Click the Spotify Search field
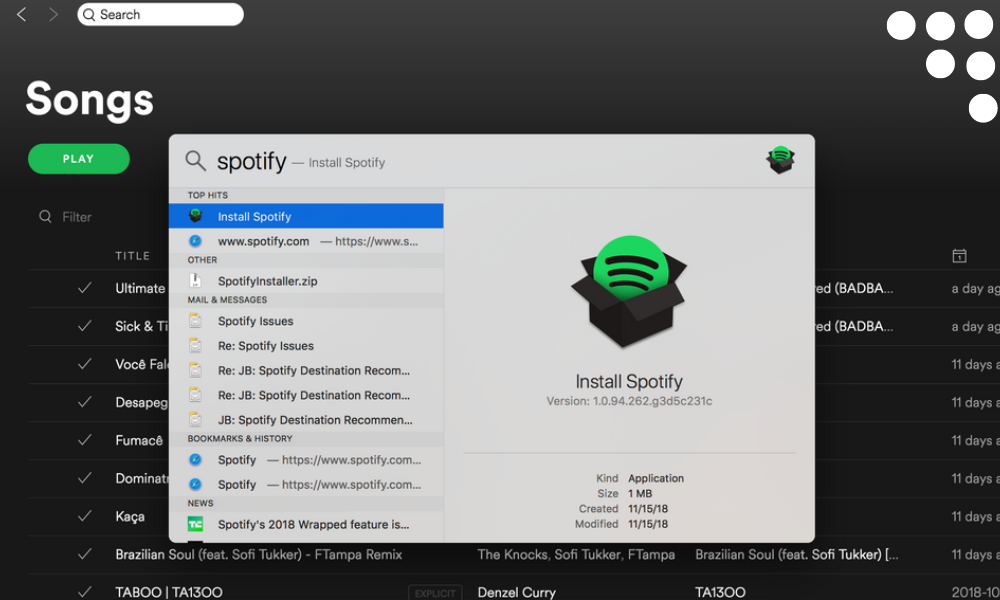 (x=160, y=14)
